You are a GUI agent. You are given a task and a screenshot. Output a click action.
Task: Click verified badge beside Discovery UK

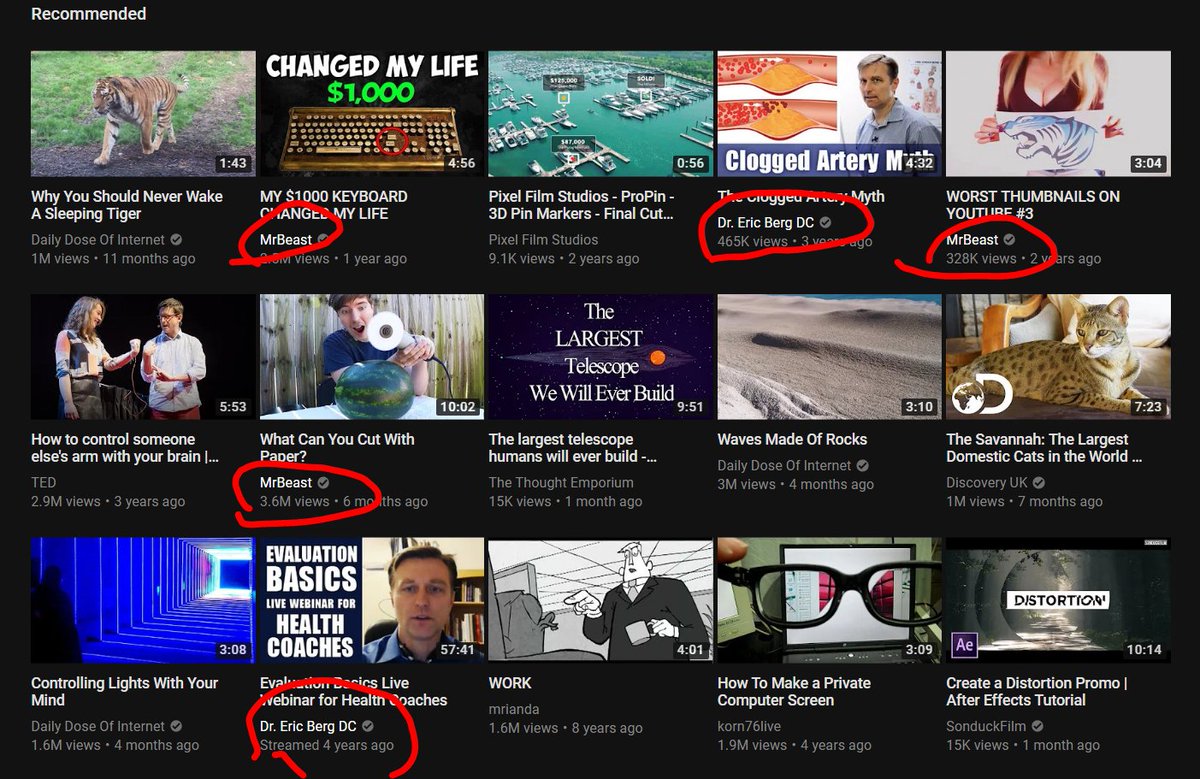[1040, 483]
